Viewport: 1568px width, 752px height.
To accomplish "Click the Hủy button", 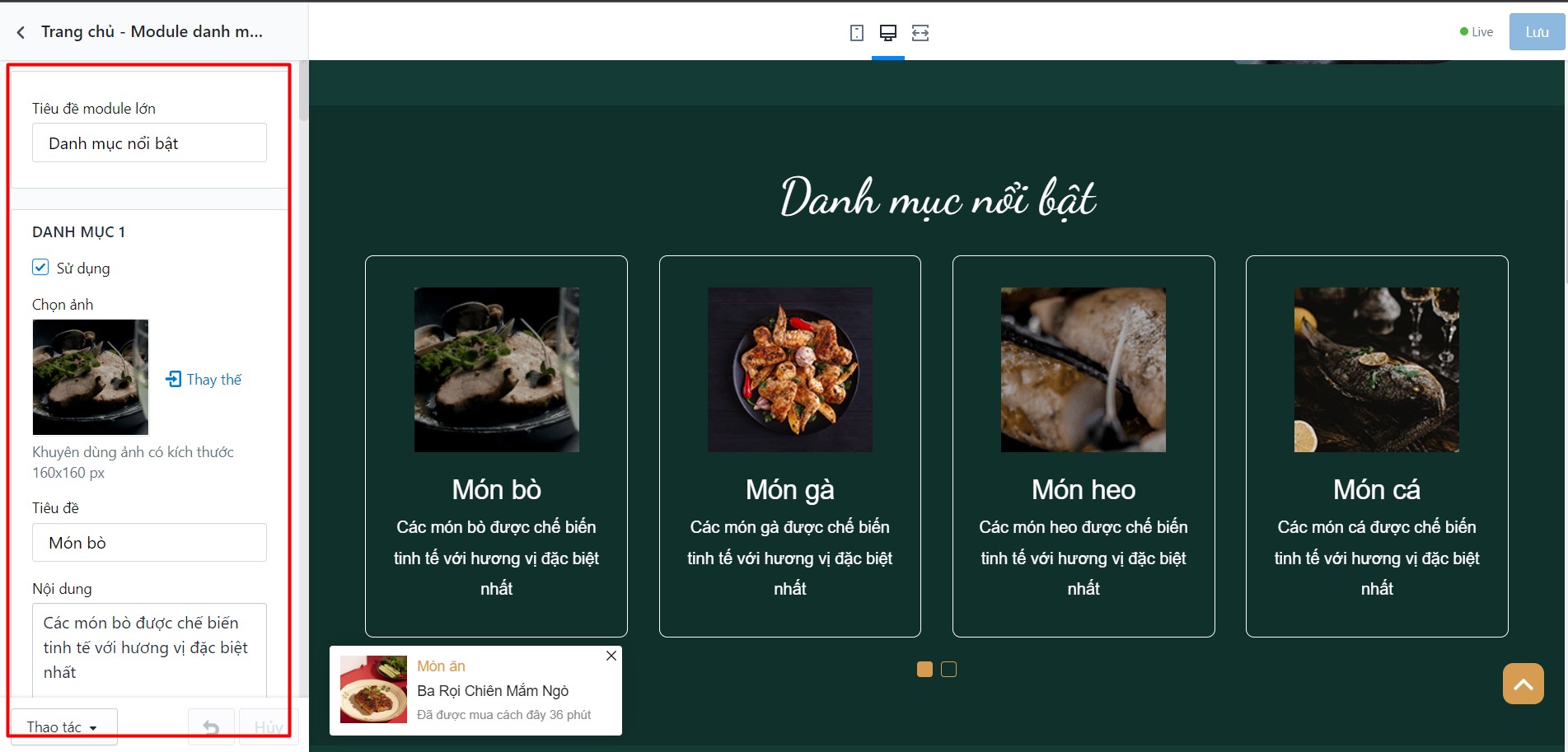I will [x=269, y=727].
